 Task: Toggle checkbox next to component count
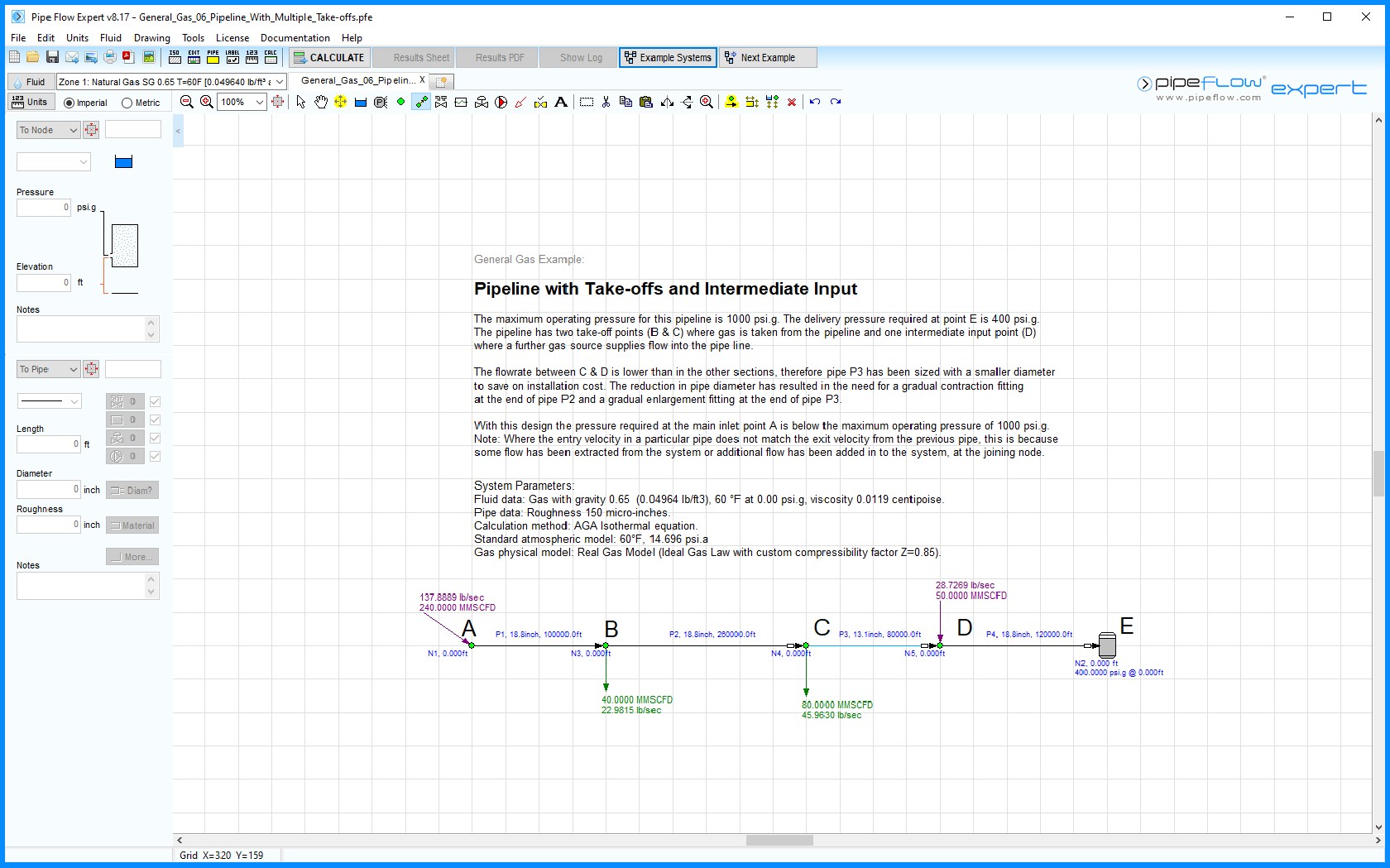(x=155, y=420)
